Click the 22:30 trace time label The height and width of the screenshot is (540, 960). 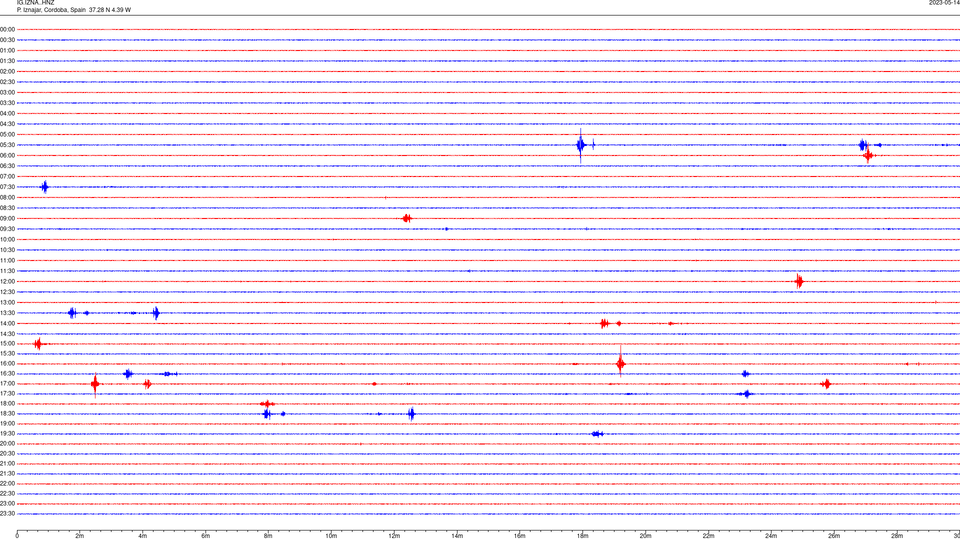click(x=7, y=493)
